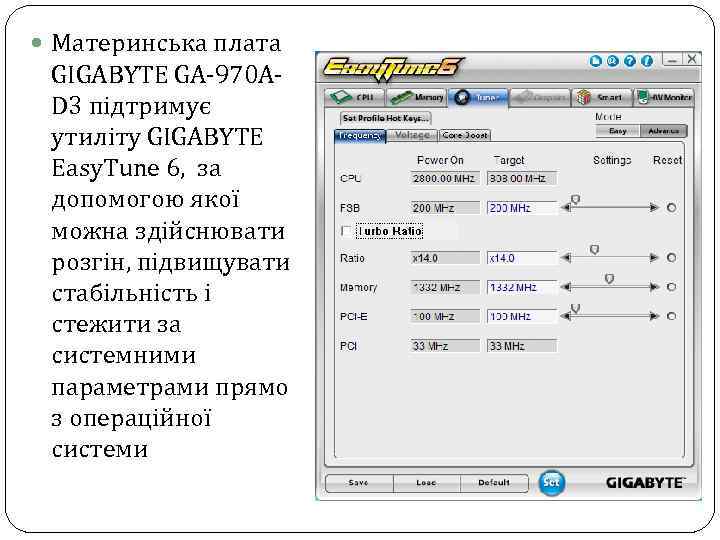Click the blue @ contact icon
The width and height of the screenshot is (720, 540).
[x=613, y=61]
